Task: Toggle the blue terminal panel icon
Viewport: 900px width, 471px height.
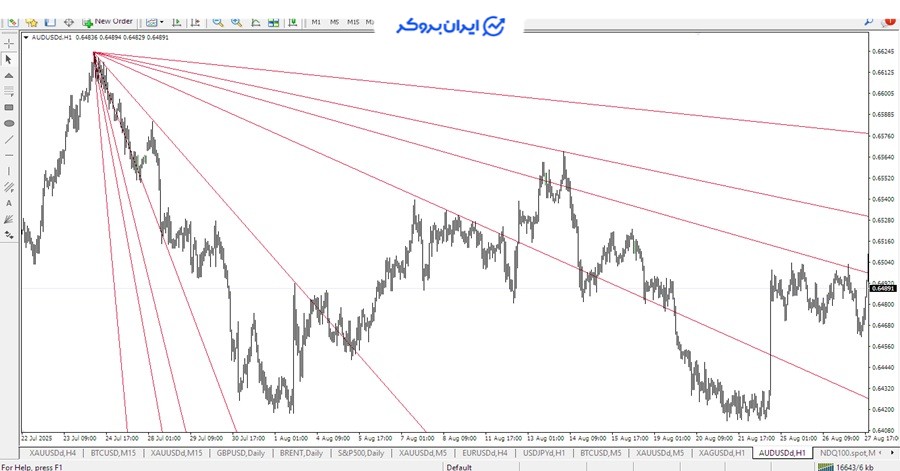Action: [50, 22]
